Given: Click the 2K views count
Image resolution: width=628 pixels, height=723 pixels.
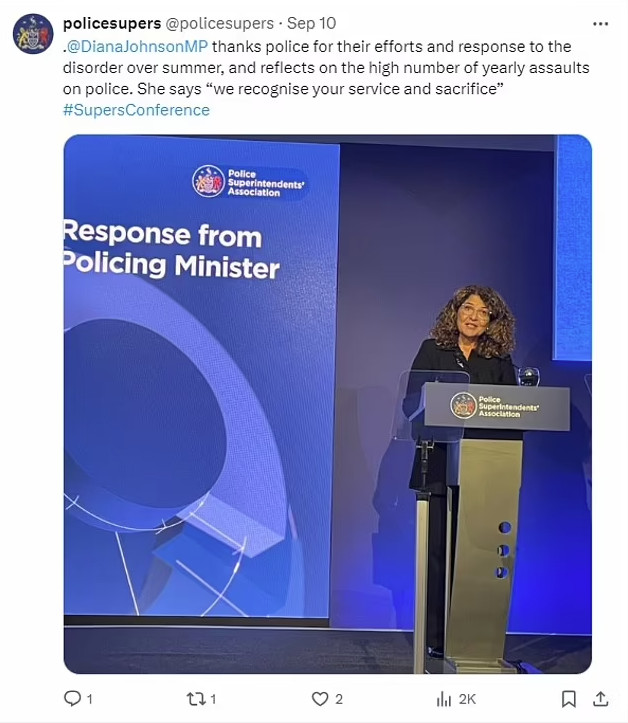Looking at the screenshot, I should tap(467, 699).
